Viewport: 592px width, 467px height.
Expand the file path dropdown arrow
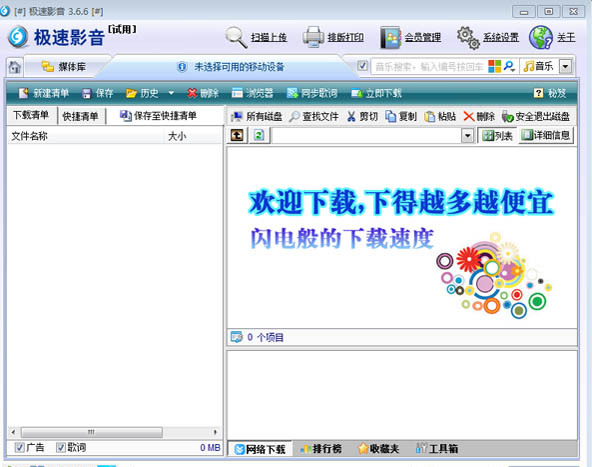(x=467, y=136)
